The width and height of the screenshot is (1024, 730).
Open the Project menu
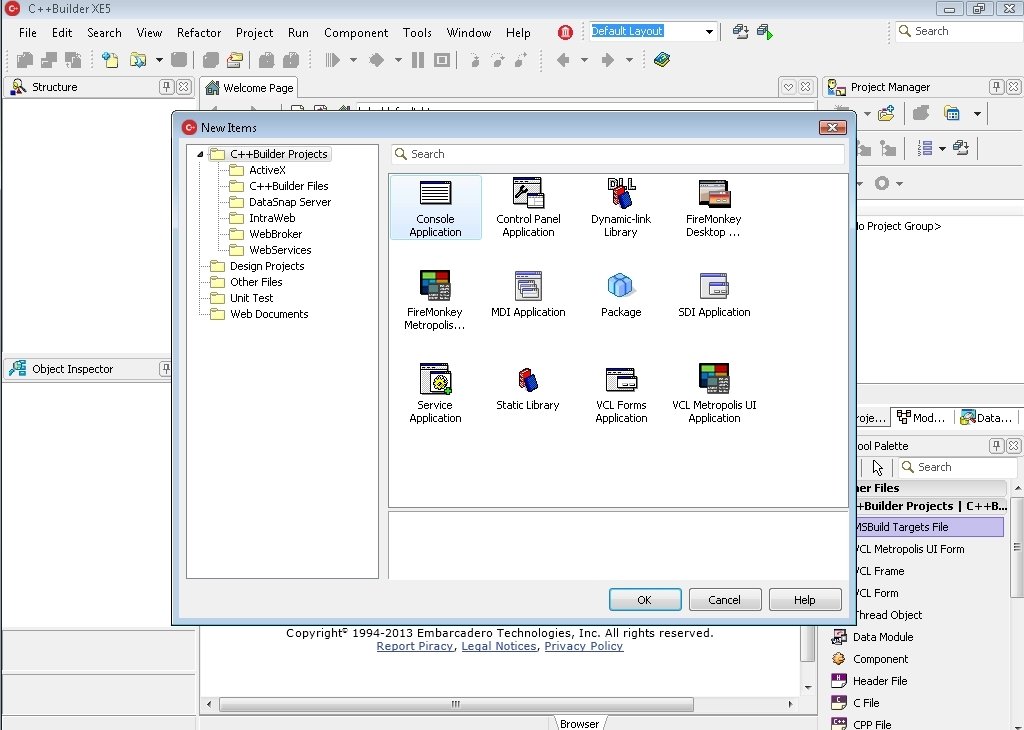[x=254, y=33]
